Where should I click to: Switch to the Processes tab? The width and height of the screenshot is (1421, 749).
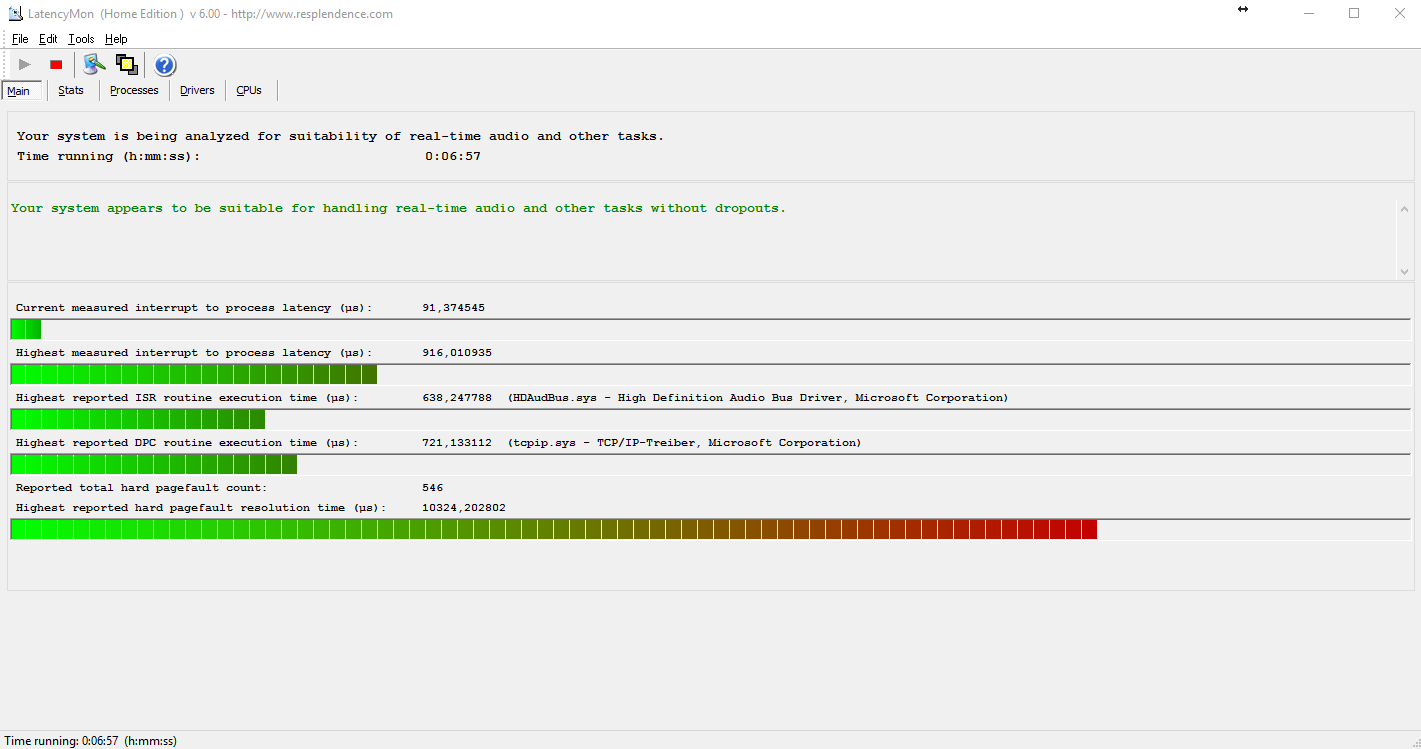tap(134, 90)
